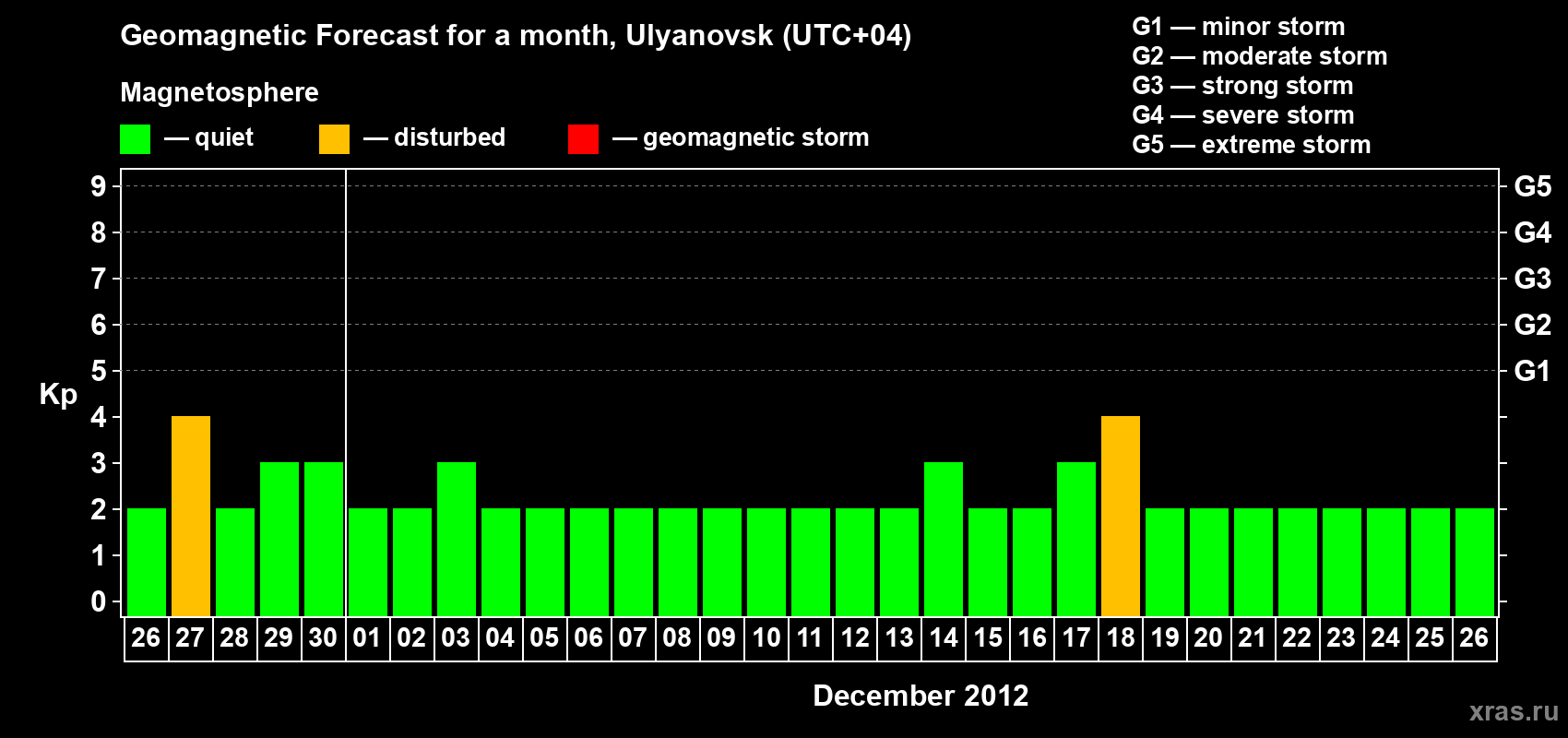1568x738 pixels.
Task: Click the G1 label on right axis
Action: 1533,371
